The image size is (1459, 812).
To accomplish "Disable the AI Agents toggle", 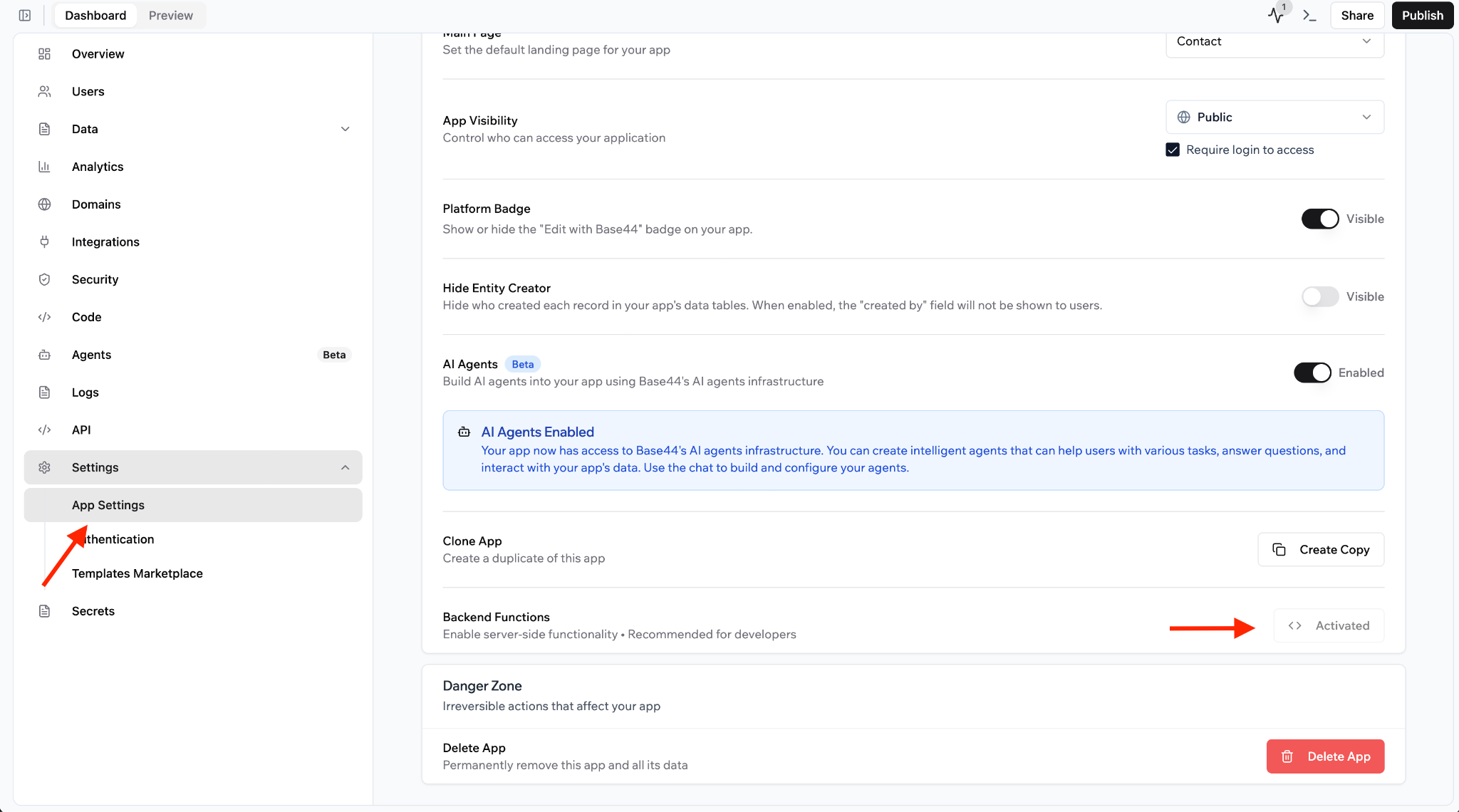I will pos(1312,373).
